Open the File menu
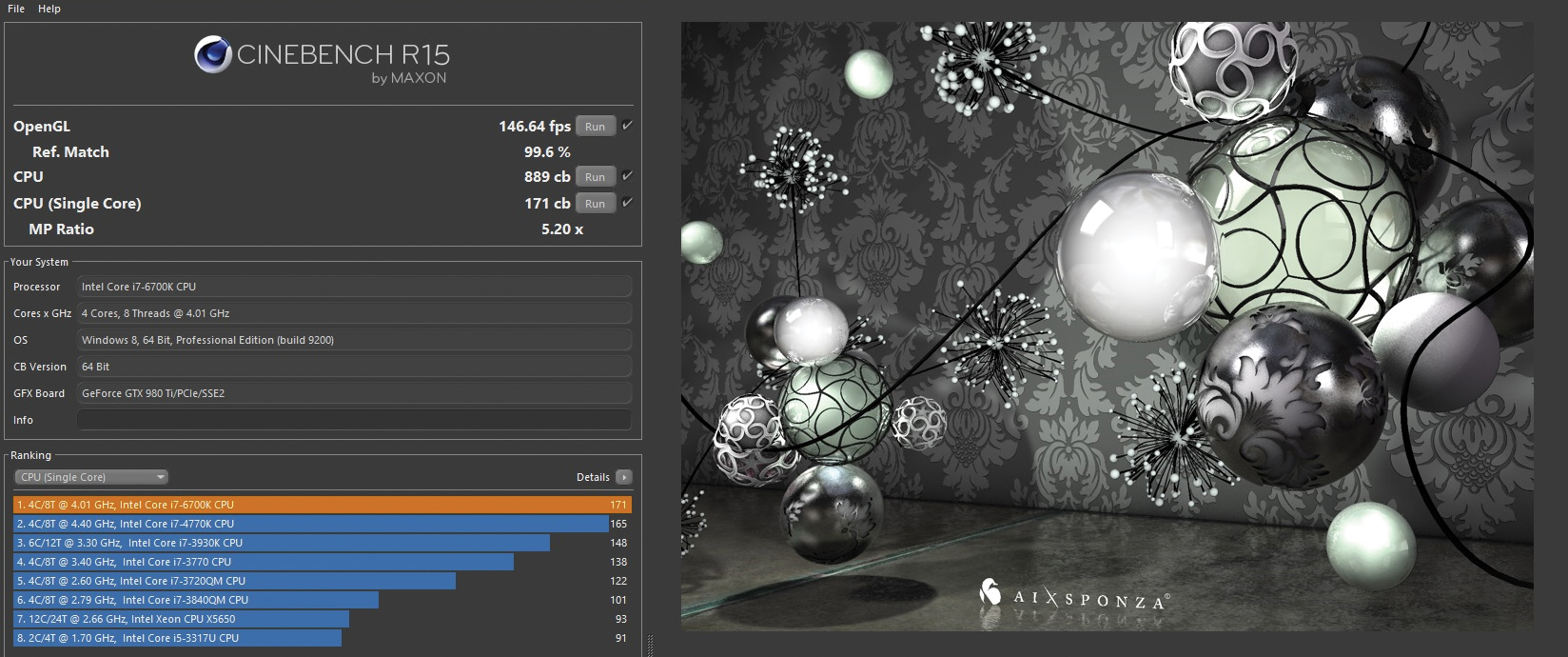Viewport: 1568px width, 657px height. [x=16, y=9]
